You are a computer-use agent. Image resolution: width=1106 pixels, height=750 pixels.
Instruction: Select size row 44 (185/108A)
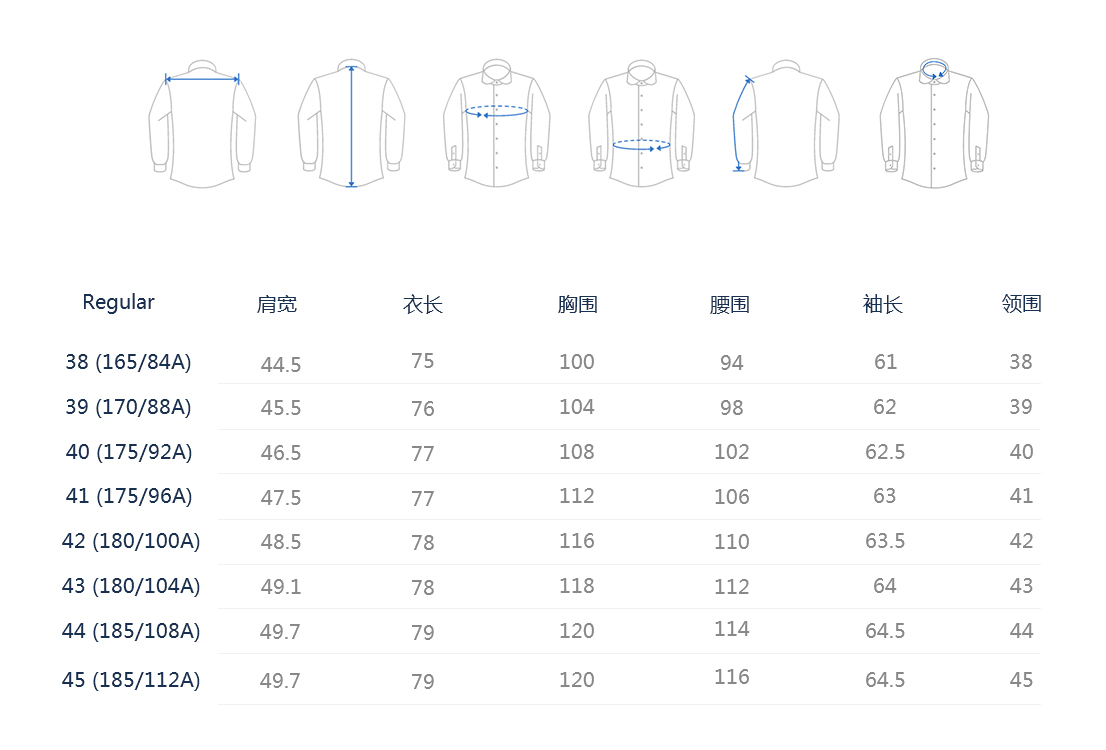coord(131,631)
